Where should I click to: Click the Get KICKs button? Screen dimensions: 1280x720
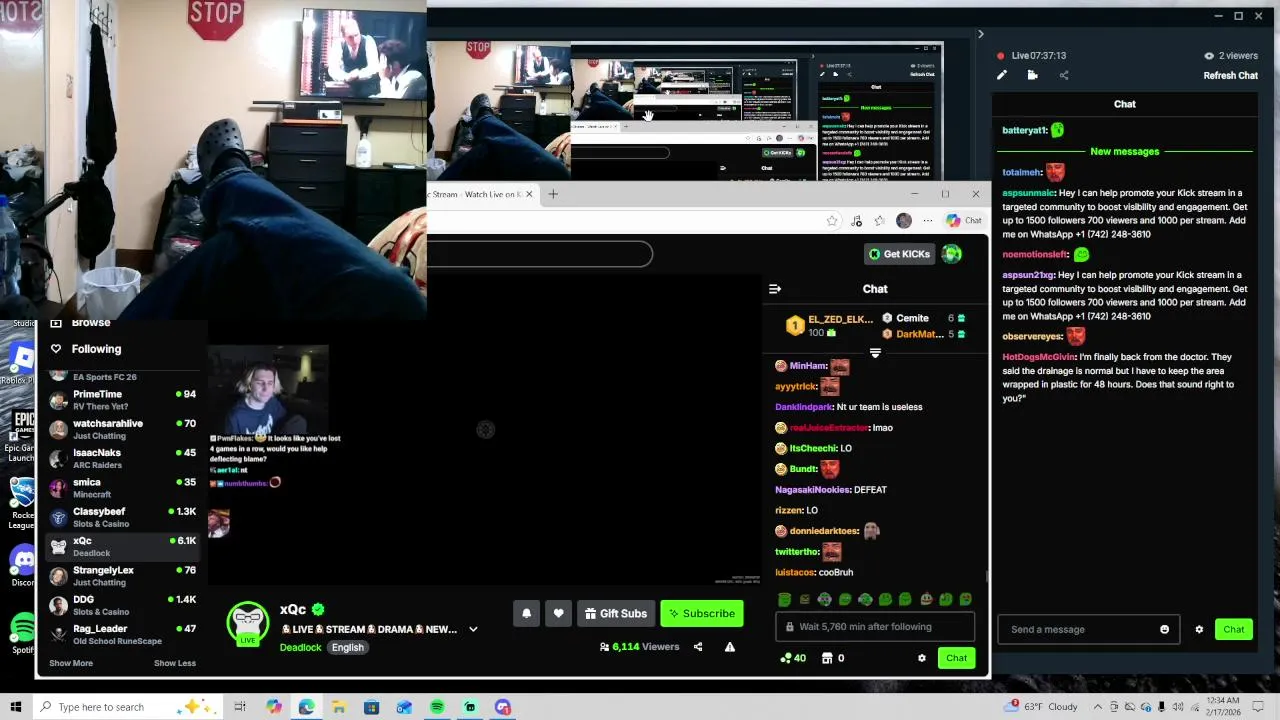point(900,254)
